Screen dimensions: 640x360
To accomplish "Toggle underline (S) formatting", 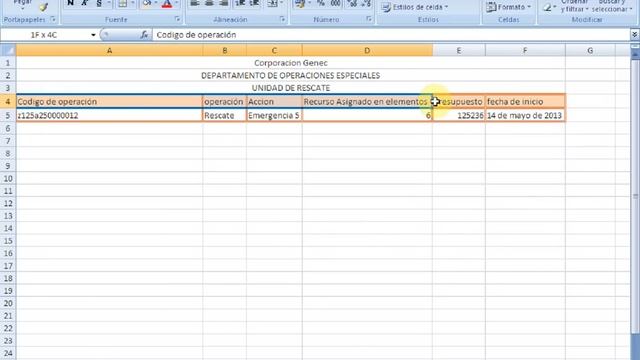I will (x=99, y=4).
